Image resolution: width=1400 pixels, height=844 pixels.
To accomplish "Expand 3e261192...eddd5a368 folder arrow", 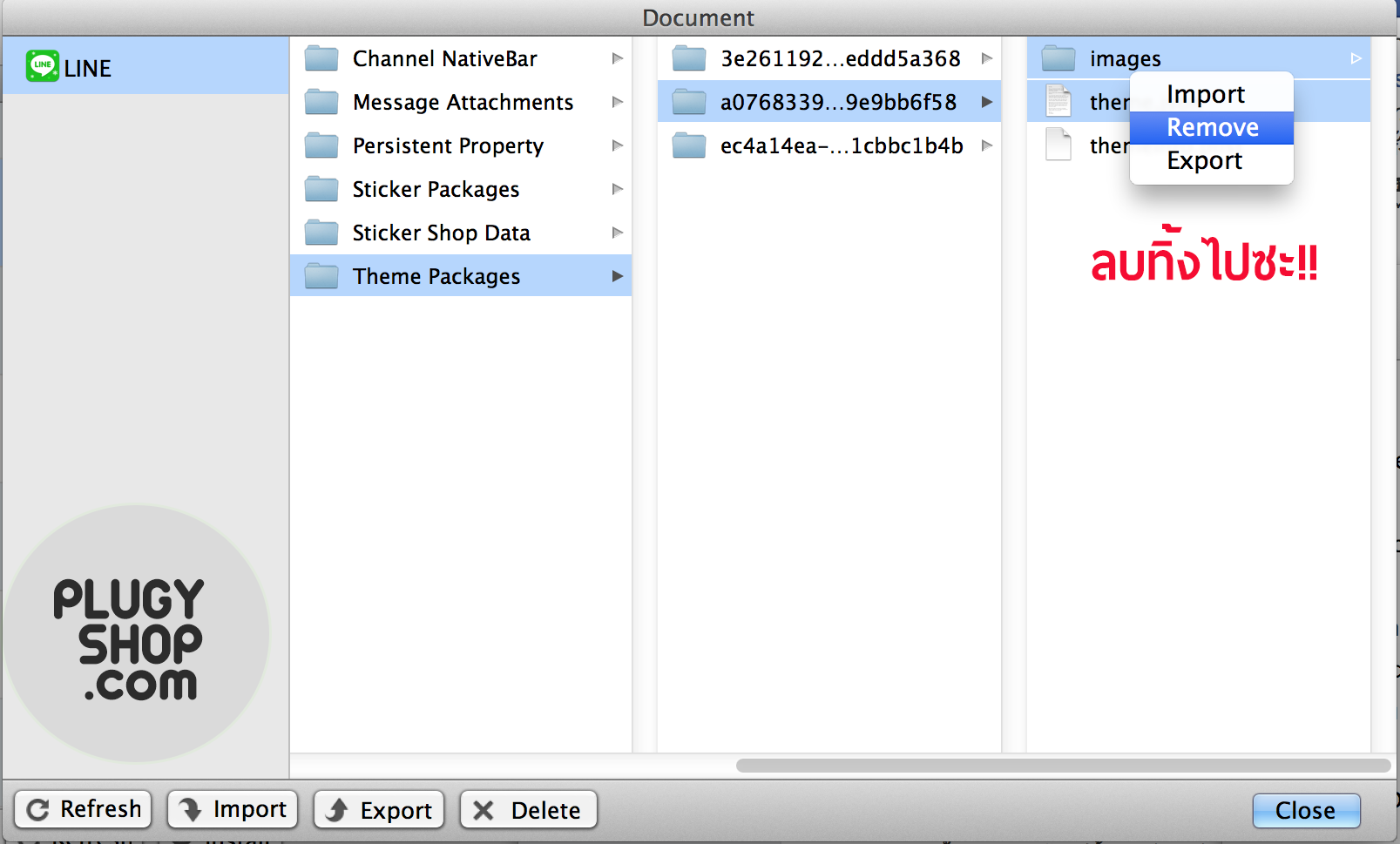I will [987, 58].
